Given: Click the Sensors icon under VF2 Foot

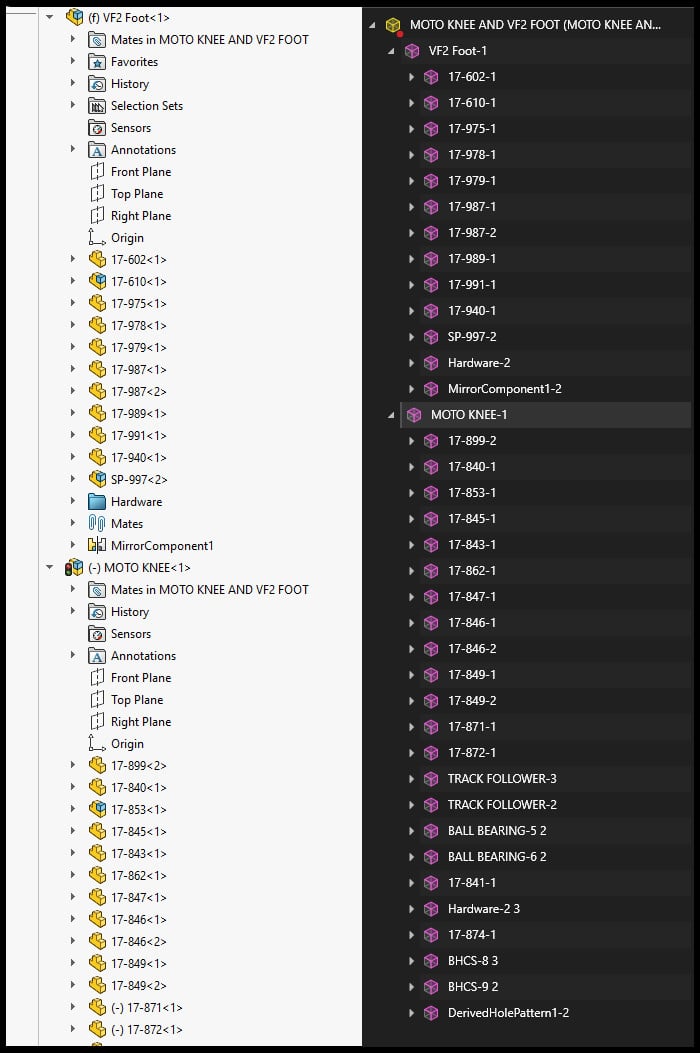Looking at the screenshot, I should click(97, 128).
